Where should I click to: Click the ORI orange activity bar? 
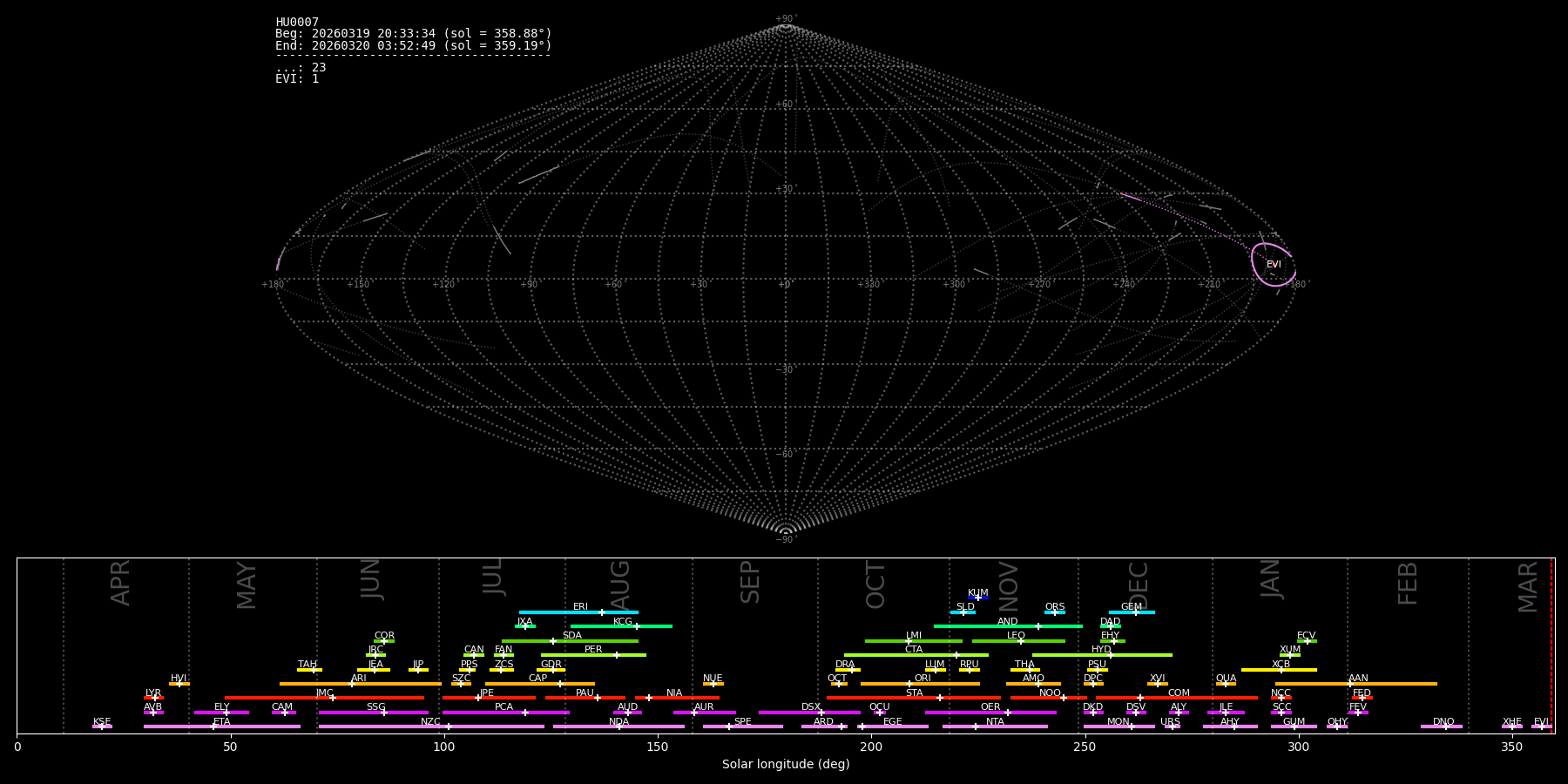coord(920,684)
